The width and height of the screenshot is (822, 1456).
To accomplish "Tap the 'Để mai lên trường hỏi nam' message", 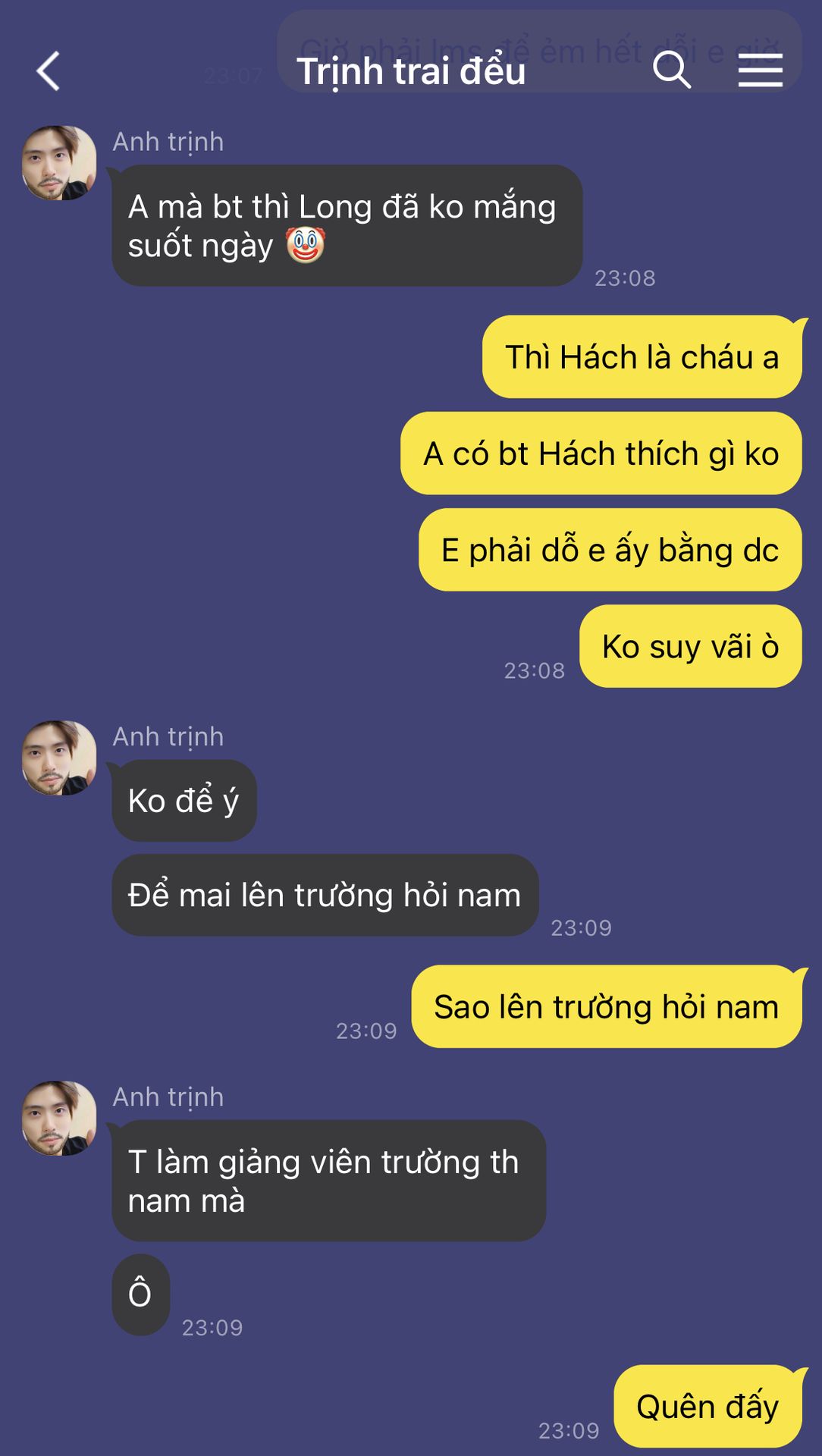I will click(x=325, y=895).
